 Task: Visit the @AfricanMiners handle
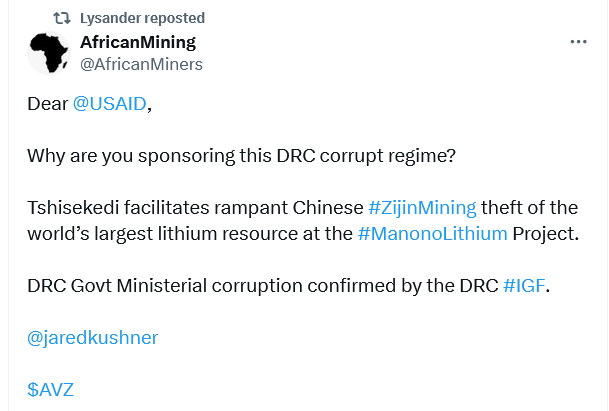click(141, 64)
